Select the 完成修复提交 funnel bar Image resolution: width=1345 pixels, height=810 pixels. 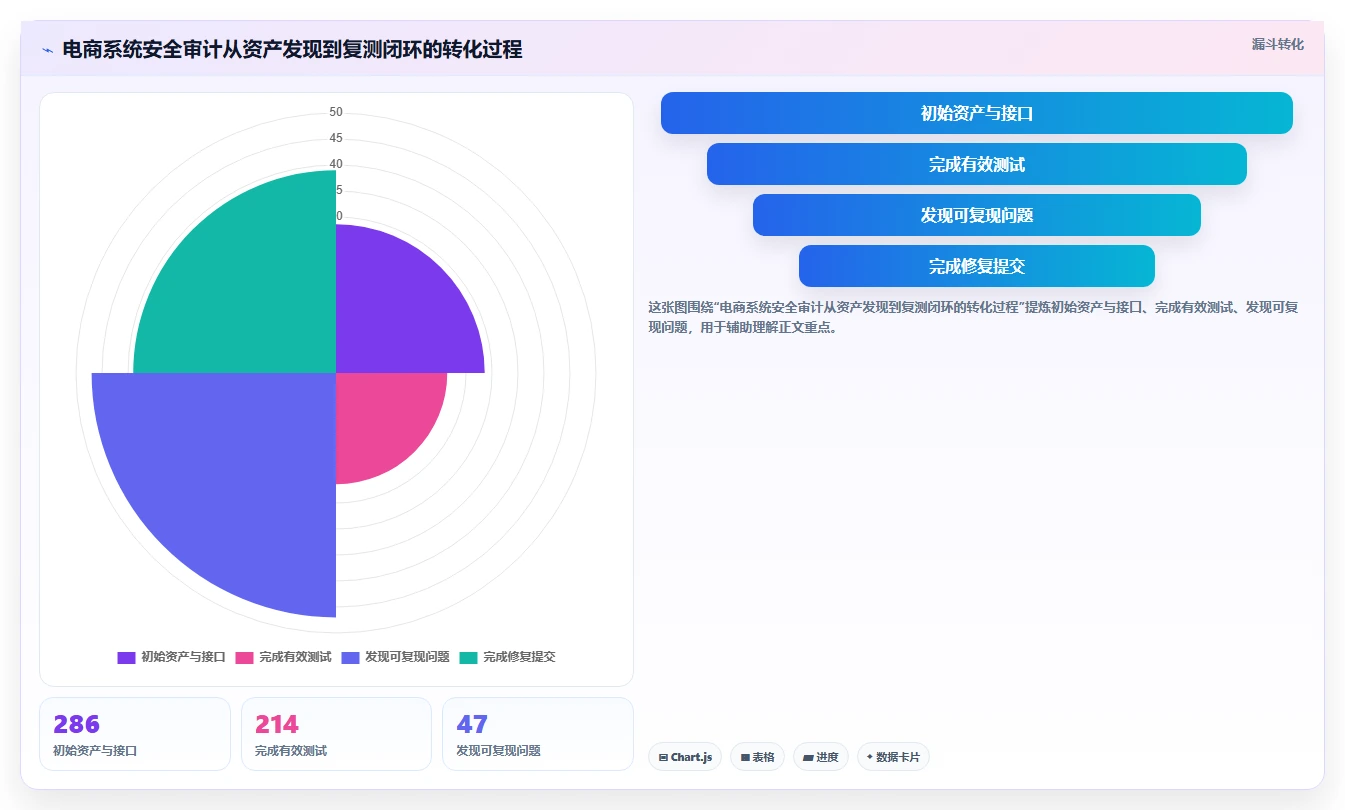pos(976,266)
